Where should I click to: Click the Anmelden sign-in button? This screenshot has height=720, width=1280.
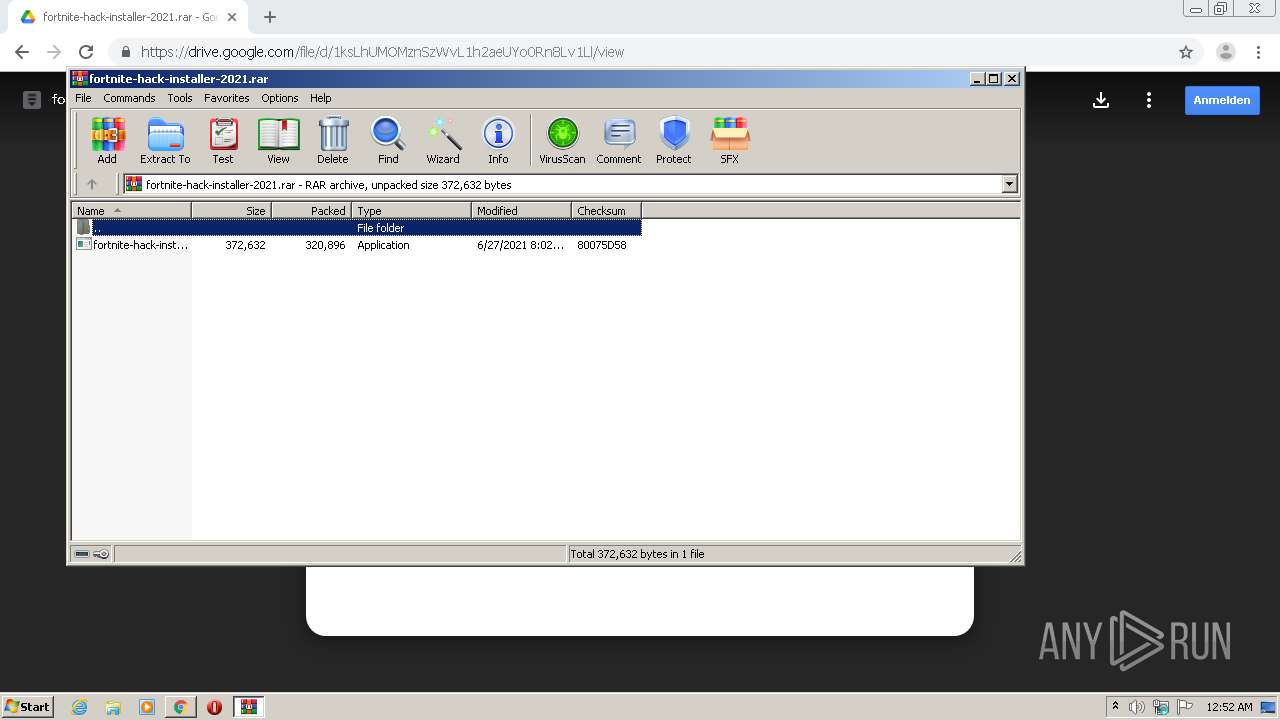coord(1222,100)
